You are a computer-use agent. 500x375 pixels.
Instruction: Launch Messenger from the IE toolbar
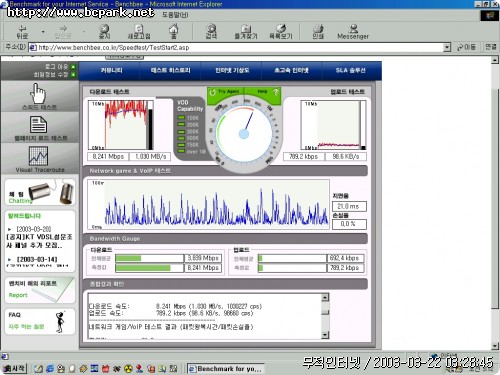(x=353, y=32)
